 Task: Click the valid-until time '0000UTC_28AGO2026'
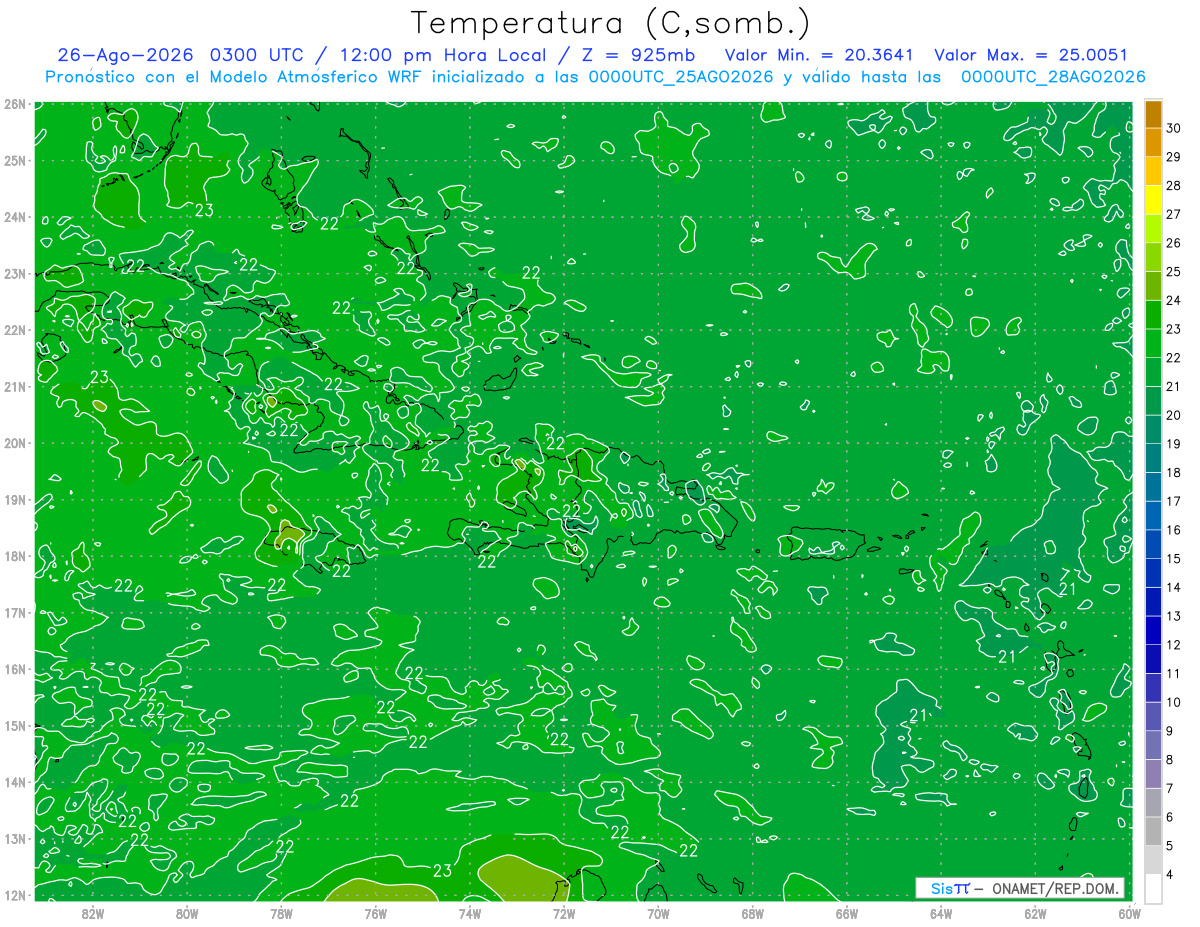tap(1053, 77)
